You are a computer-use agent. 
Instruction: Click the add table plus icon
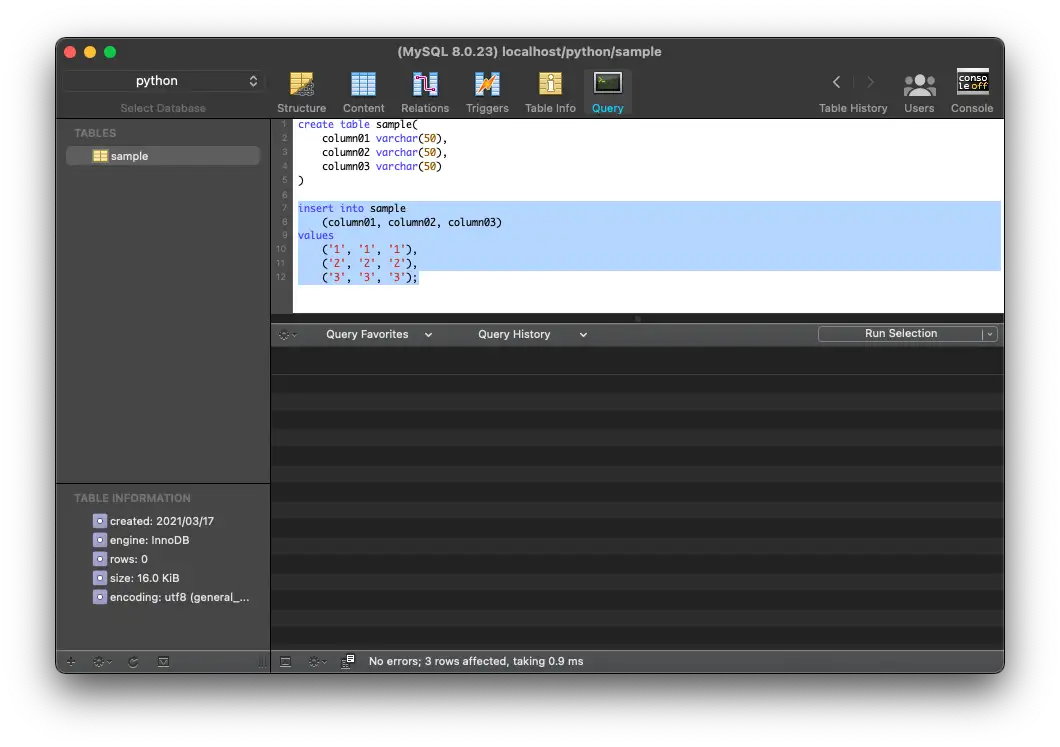click(71, 662)
